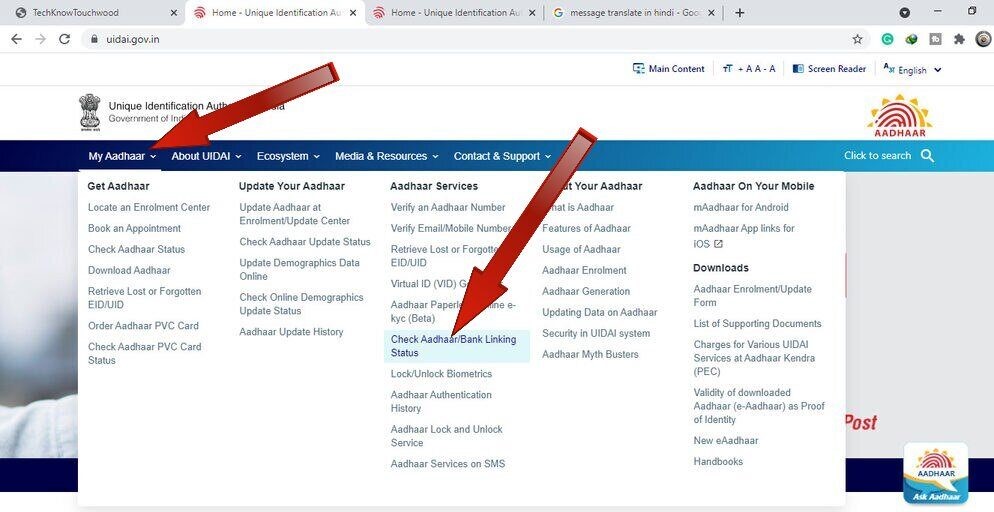Open Lock/Unlock Biometrics

[x=441, y=374]
